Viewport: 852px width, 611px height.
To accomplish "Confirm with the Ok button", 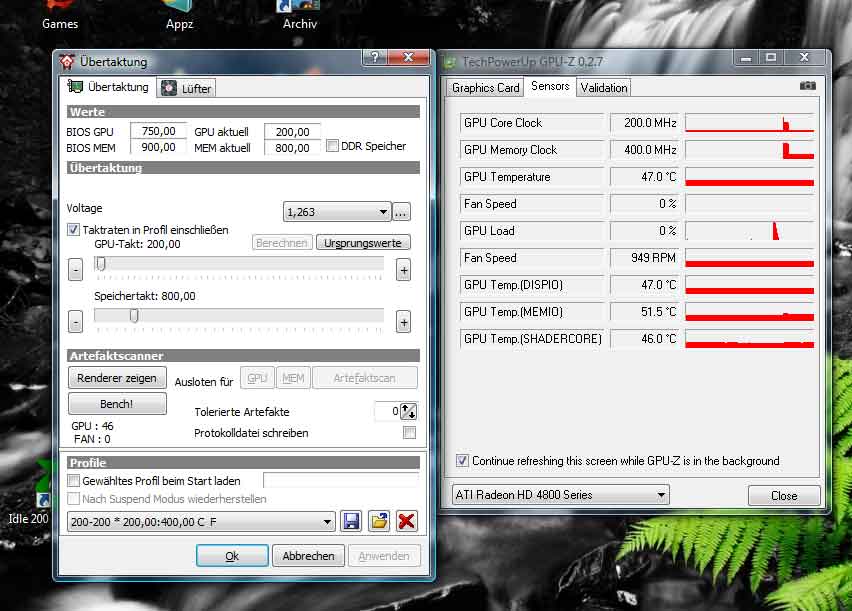I will (232, 556).
